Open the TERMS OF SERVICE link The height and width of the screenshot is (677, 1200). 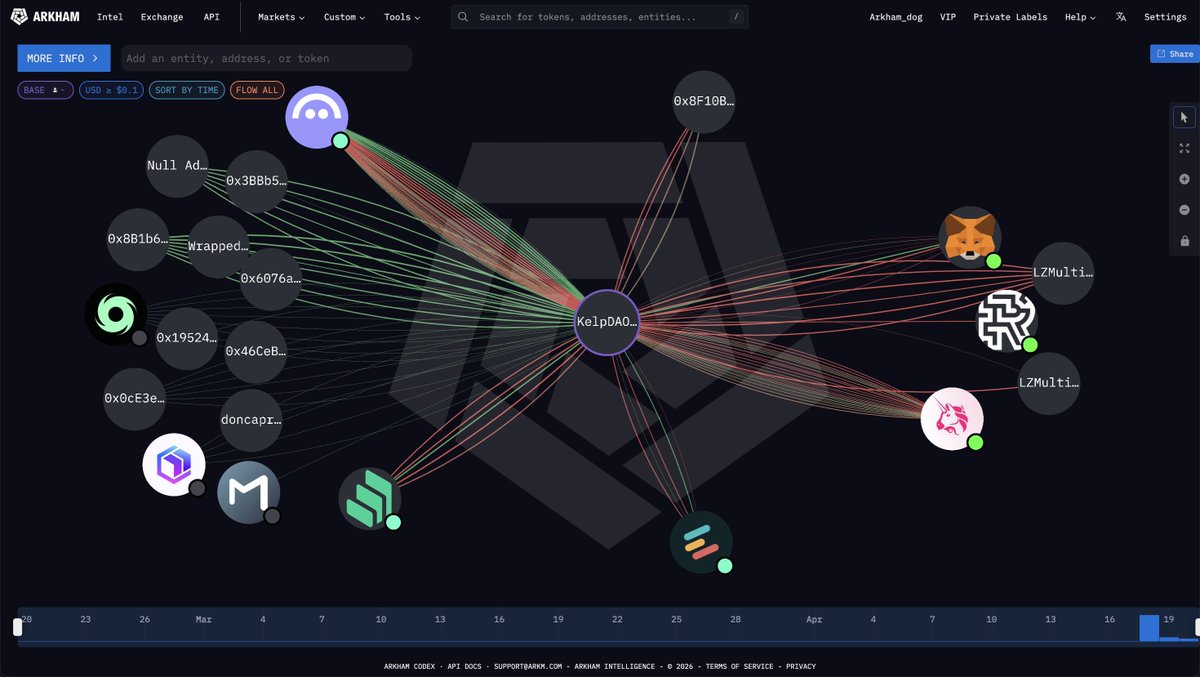tap(739, 666)
